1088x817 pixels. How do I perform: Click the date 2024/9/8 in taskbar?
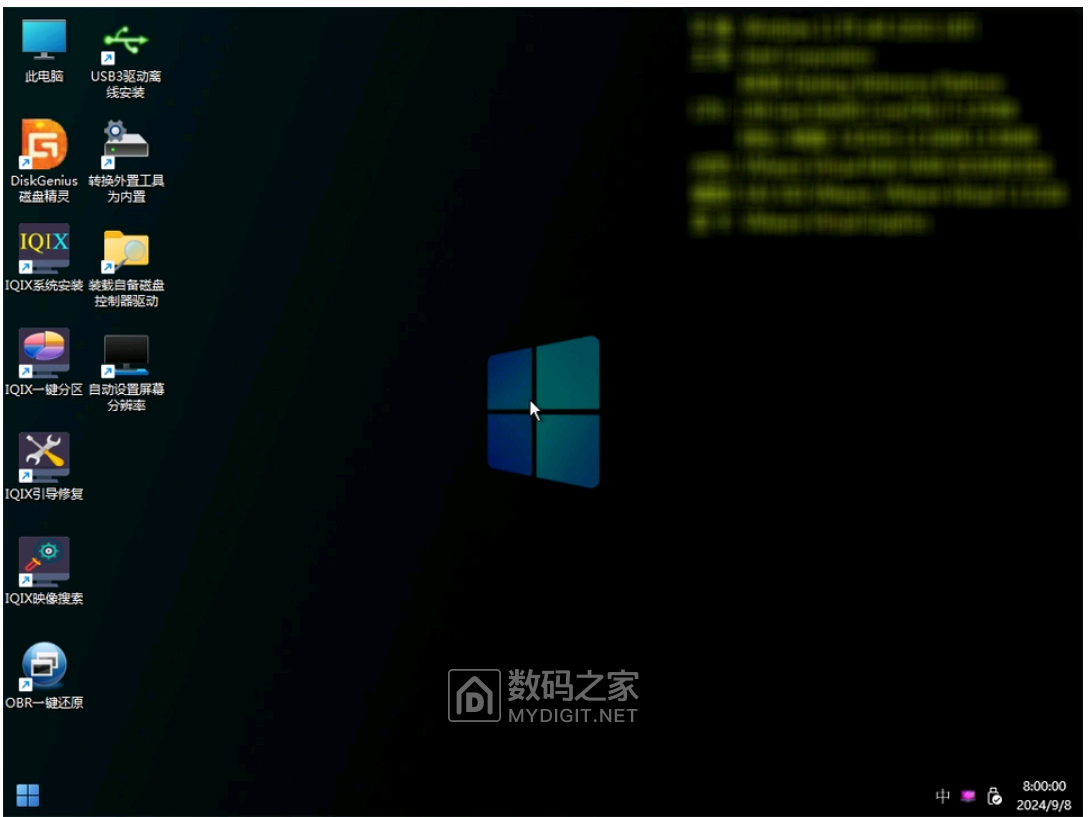1044,805
